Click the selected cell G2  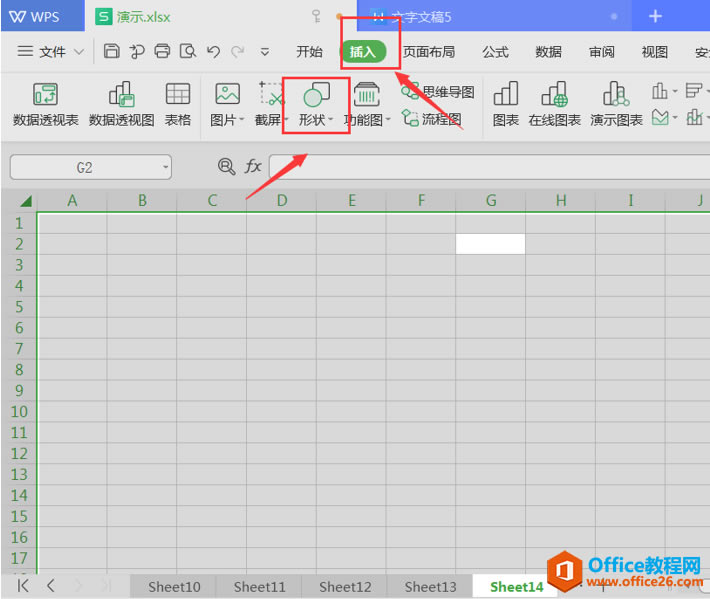(490, 244)
